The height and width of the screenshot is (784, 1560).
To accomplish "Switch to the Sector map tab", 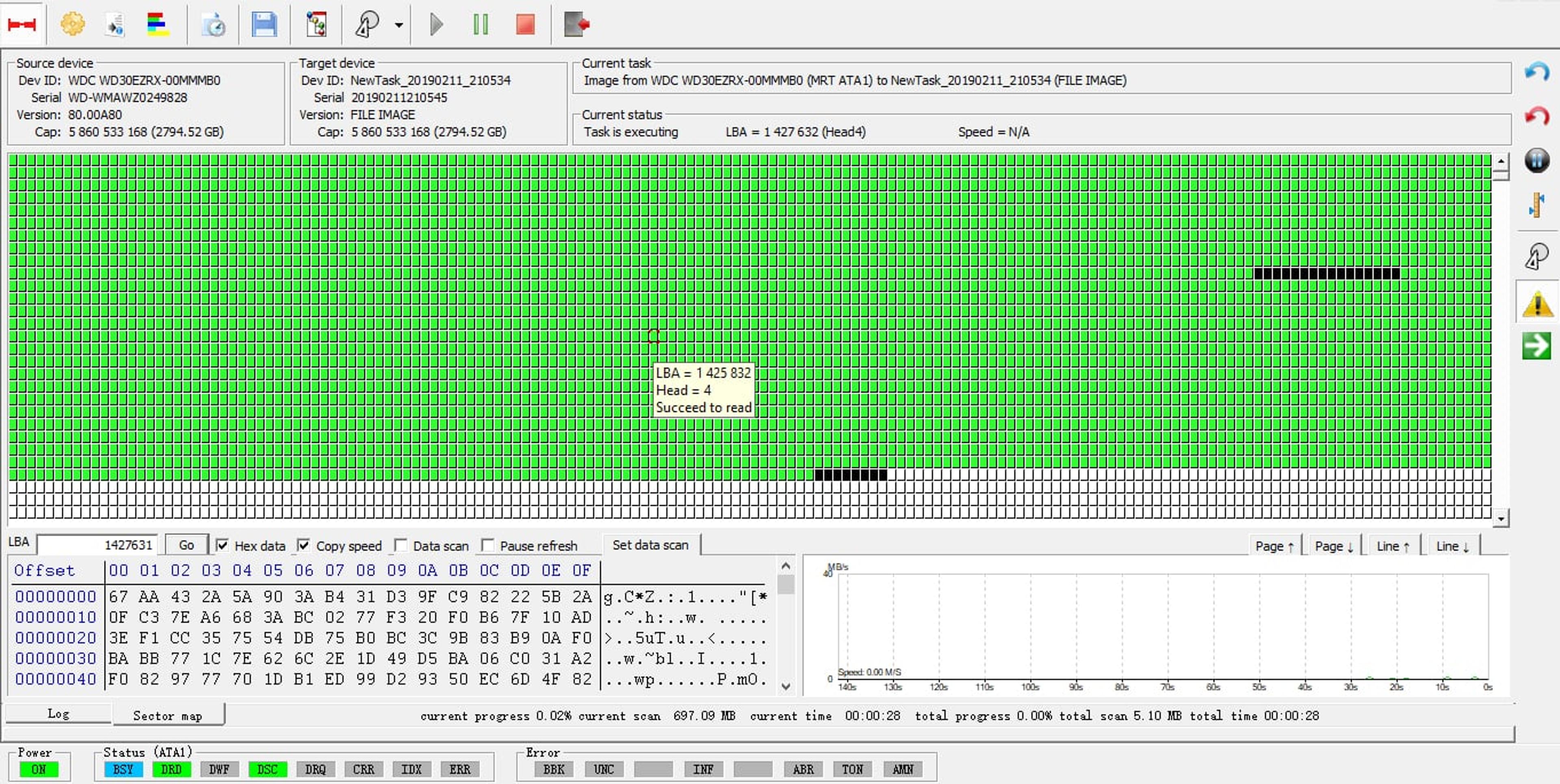I will click(x=168, y=715).
